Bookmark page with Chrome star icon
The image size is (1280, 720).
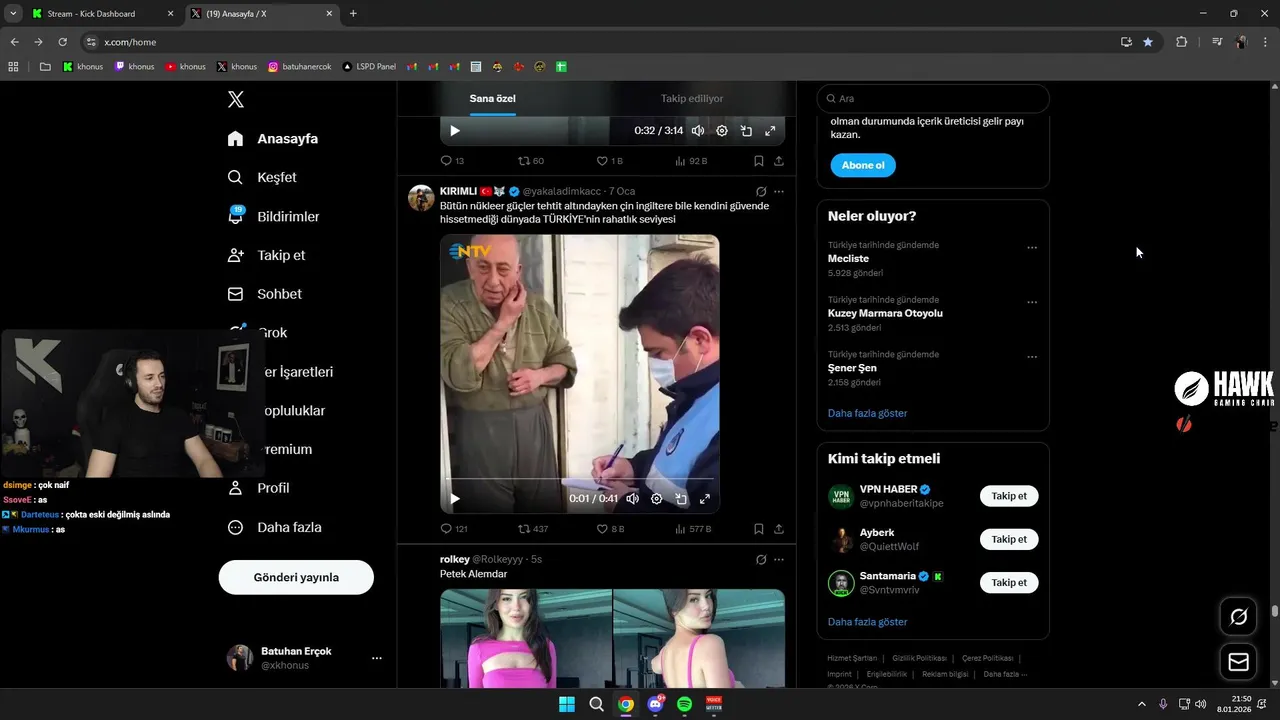click(1148, 42)
